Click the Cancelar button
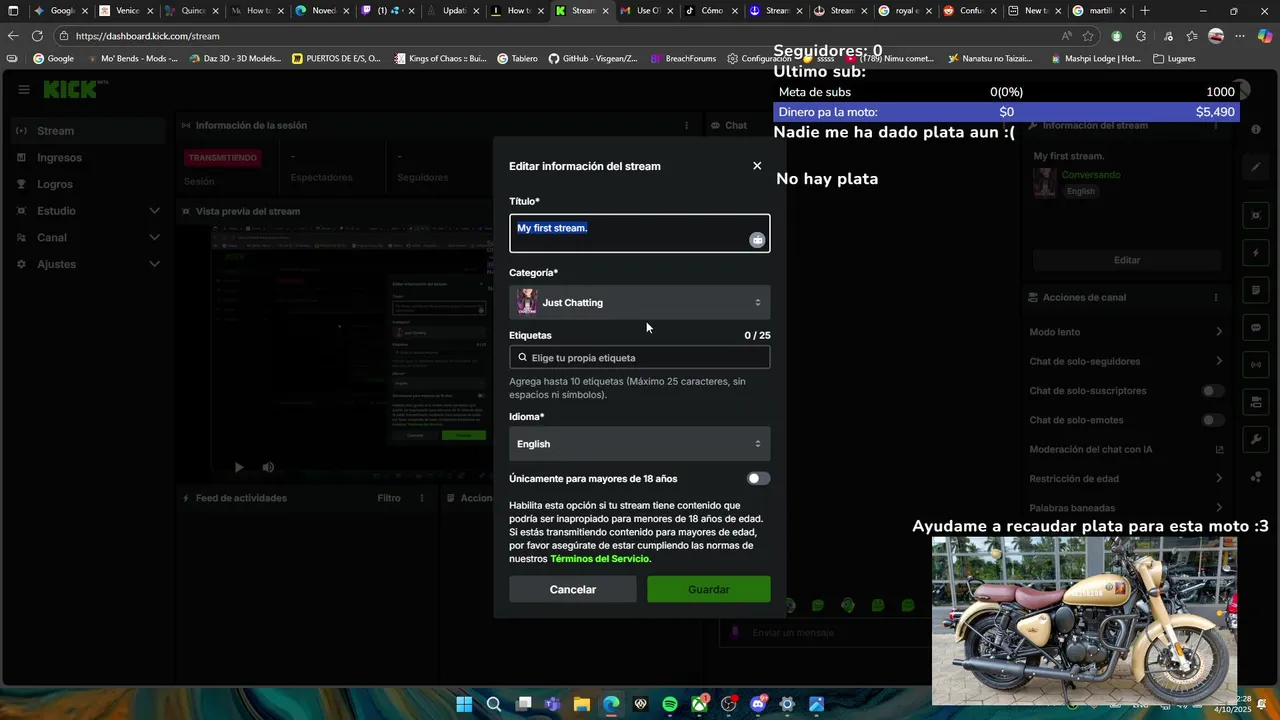This screenshot has height=720, width=1280. (x=573, y=590)
